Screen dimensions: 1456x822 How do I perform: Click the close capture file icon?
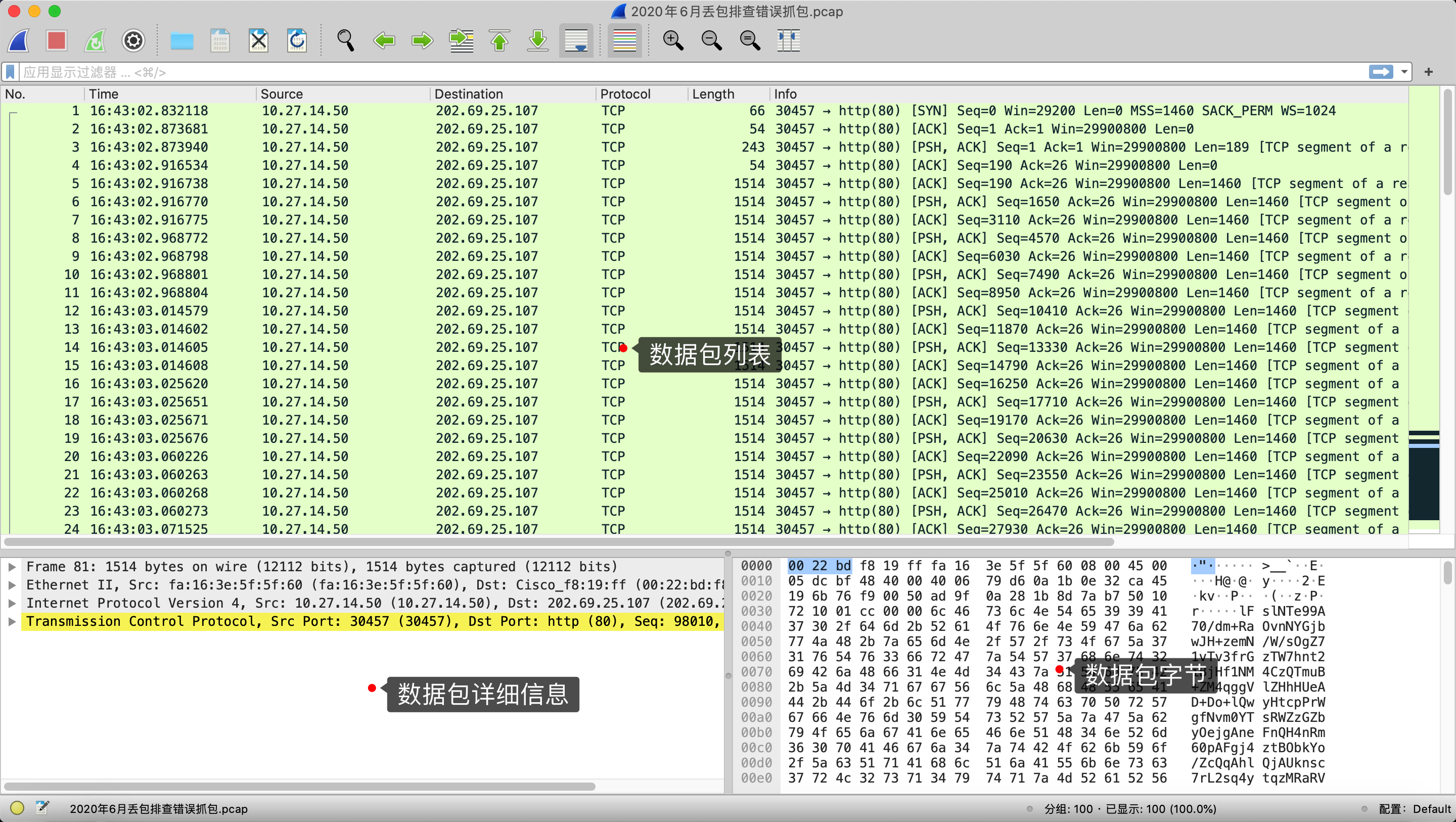coord(258,41)
